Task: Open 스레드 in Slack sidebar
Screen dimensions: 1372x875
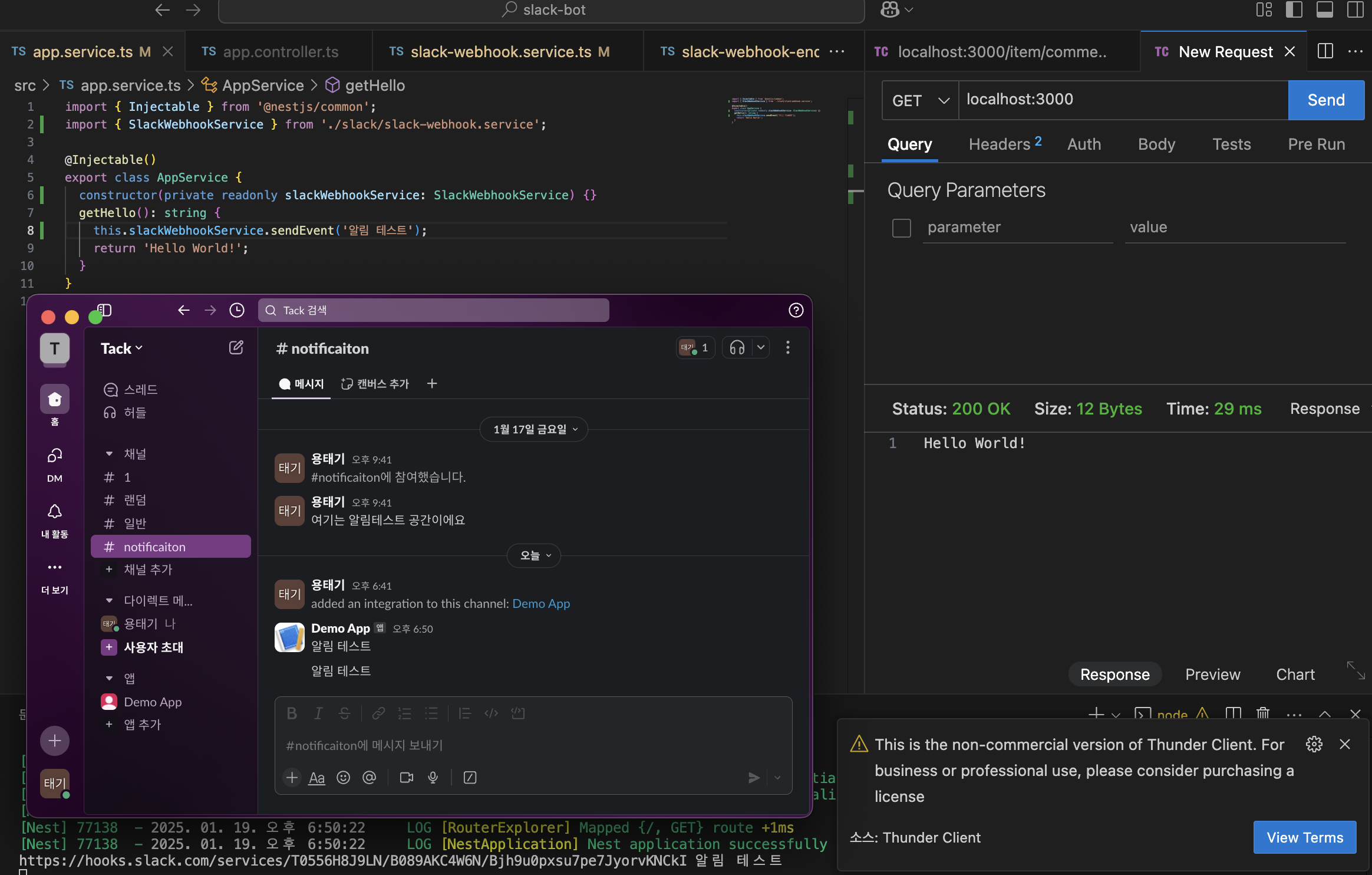Action: [140, 390]
